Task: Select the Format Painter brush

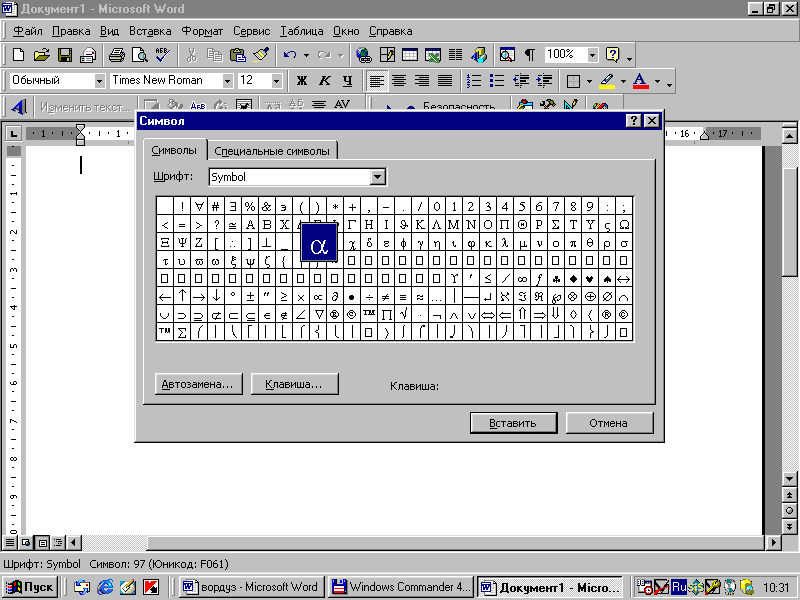Action: (x=261, y=55)
